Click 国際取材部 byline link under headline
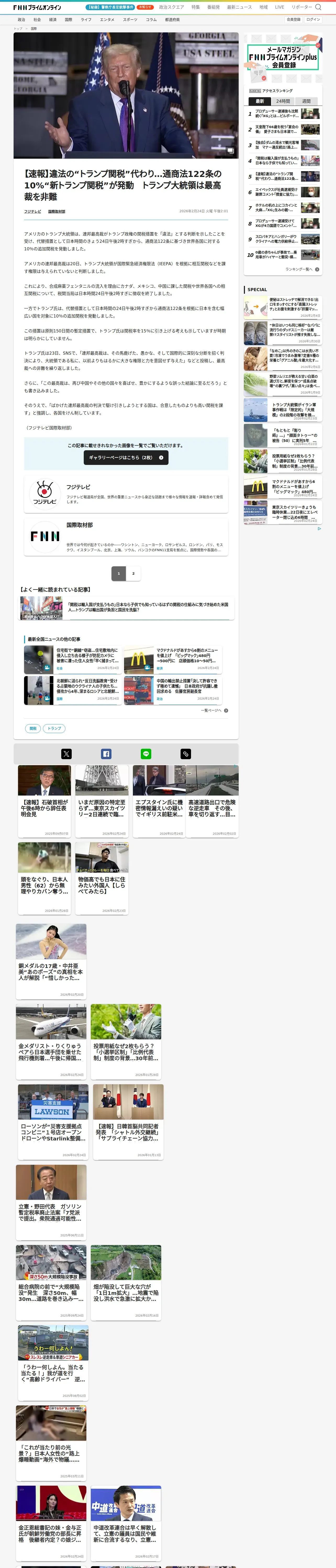 click(57, 211)
